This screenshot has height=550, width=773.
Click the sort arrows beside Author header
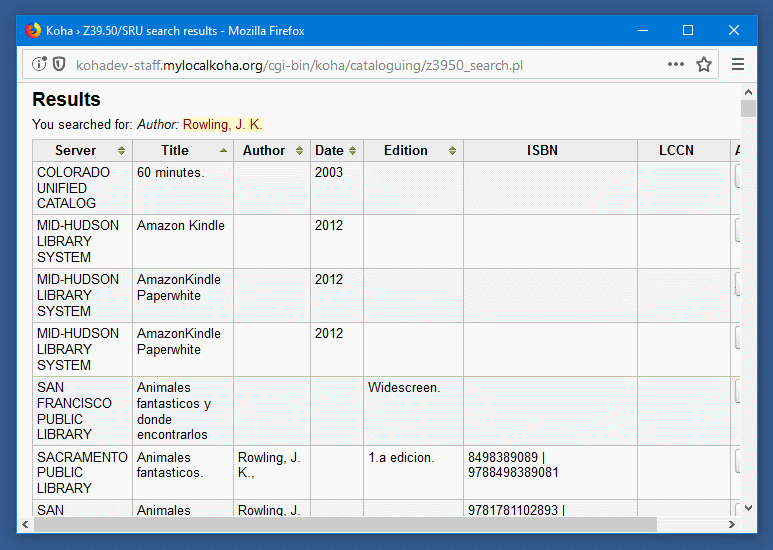[299, 151]
